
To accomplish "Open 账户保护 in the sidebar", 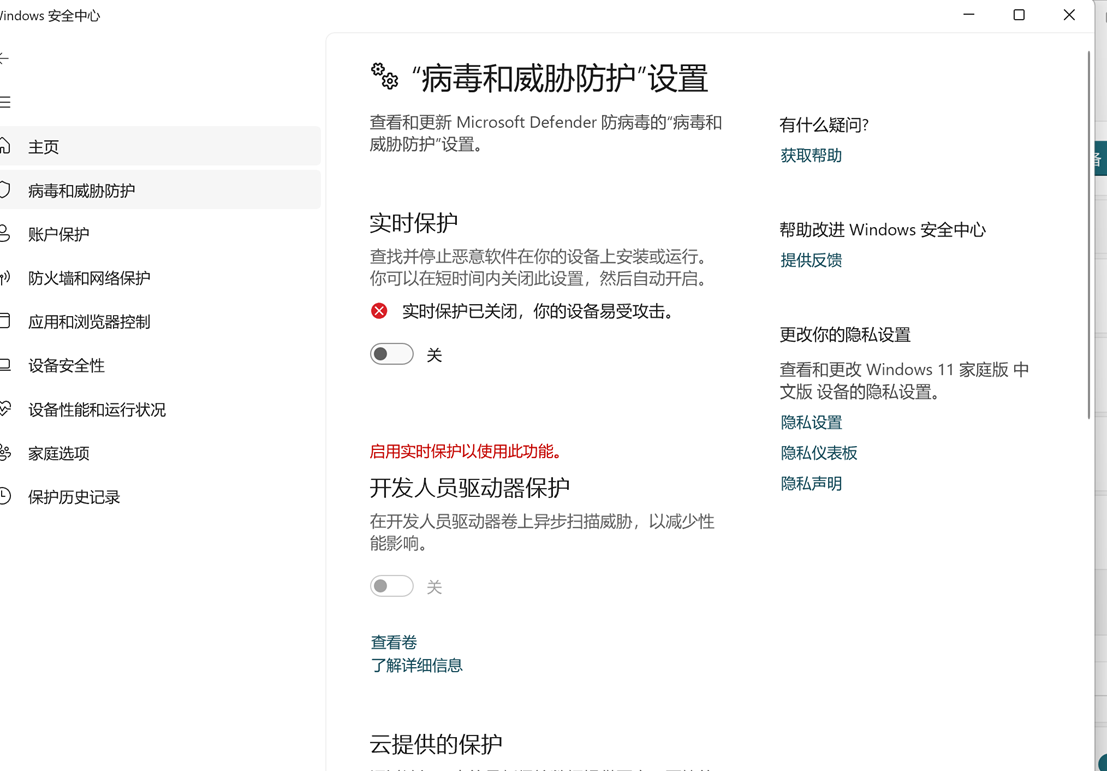I will 160,234.
